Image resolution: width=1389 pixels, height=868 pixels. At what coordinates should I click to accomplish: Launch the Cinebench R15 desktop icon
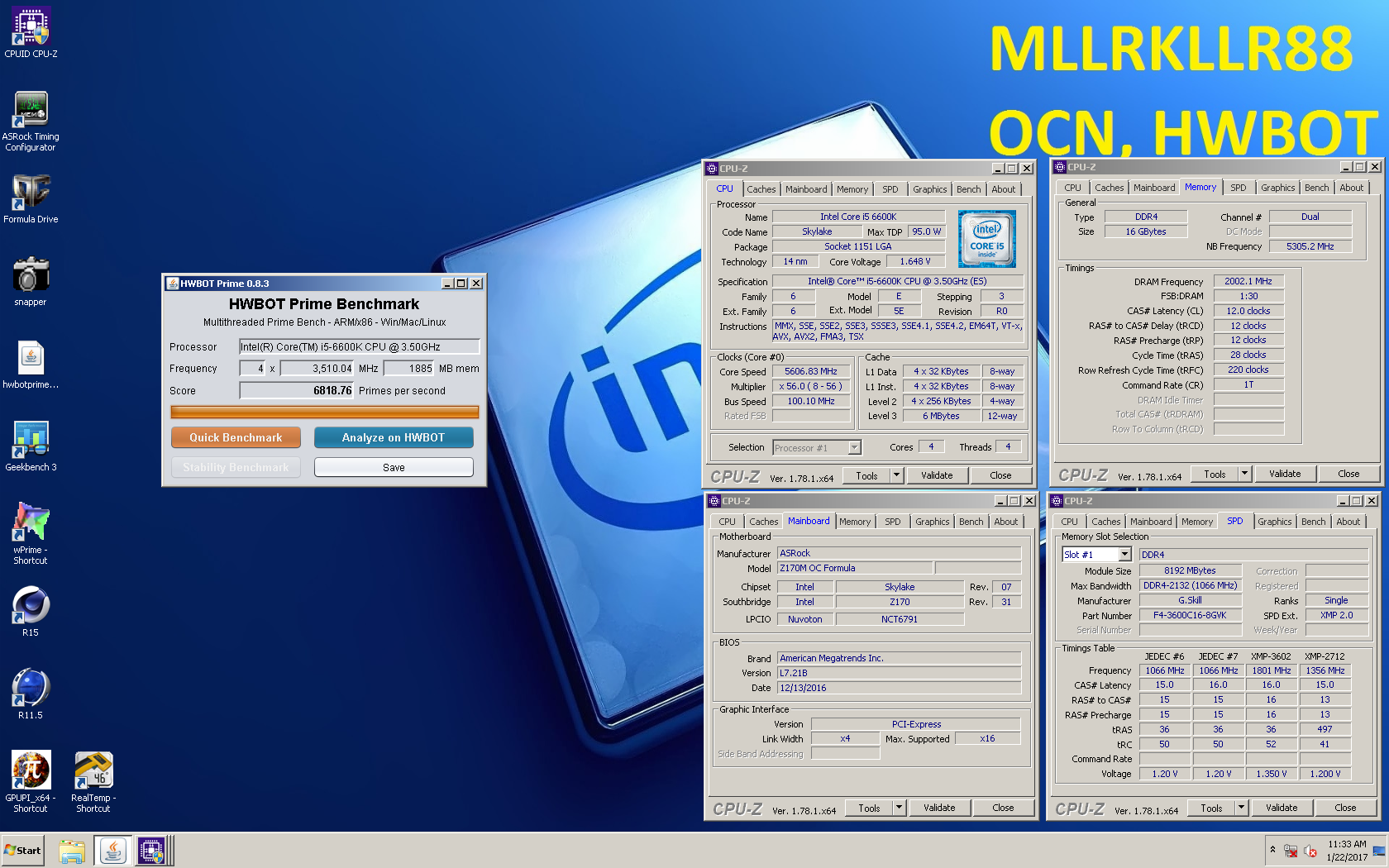(x=31, y=612)
